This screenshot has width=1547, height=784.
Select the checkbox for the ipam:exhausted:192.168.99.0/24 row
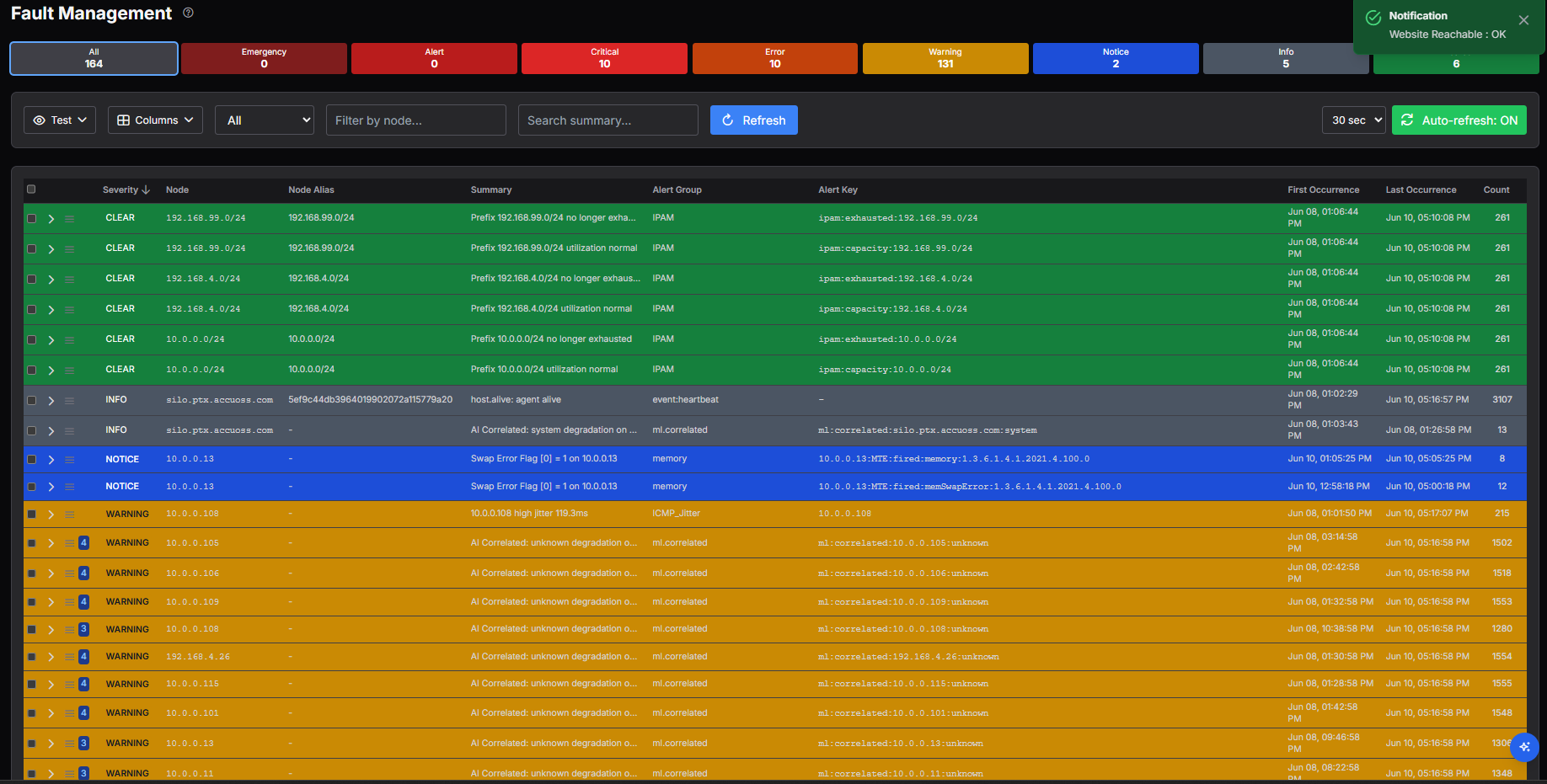click(31, 219)
